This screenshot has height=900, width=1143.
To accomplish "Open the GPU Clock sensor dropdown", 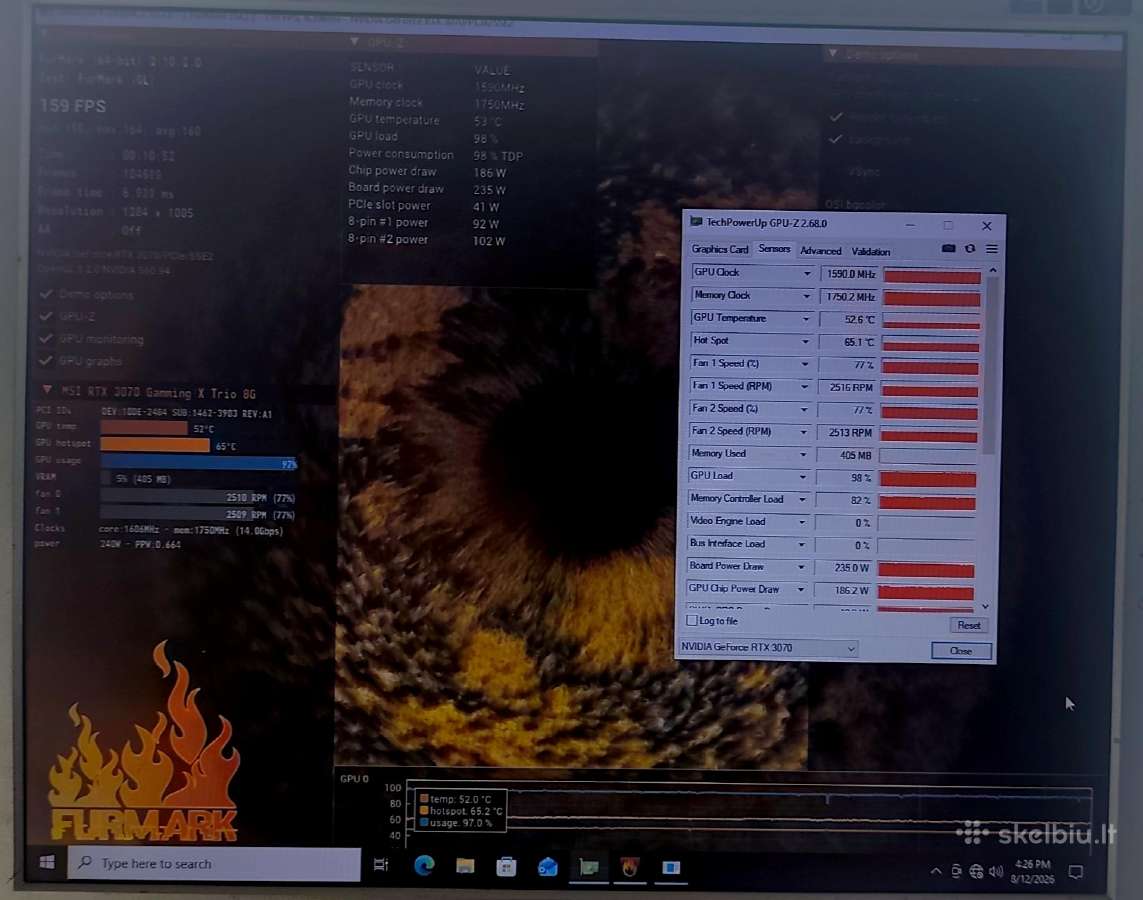I will click(x=807, y=273).
